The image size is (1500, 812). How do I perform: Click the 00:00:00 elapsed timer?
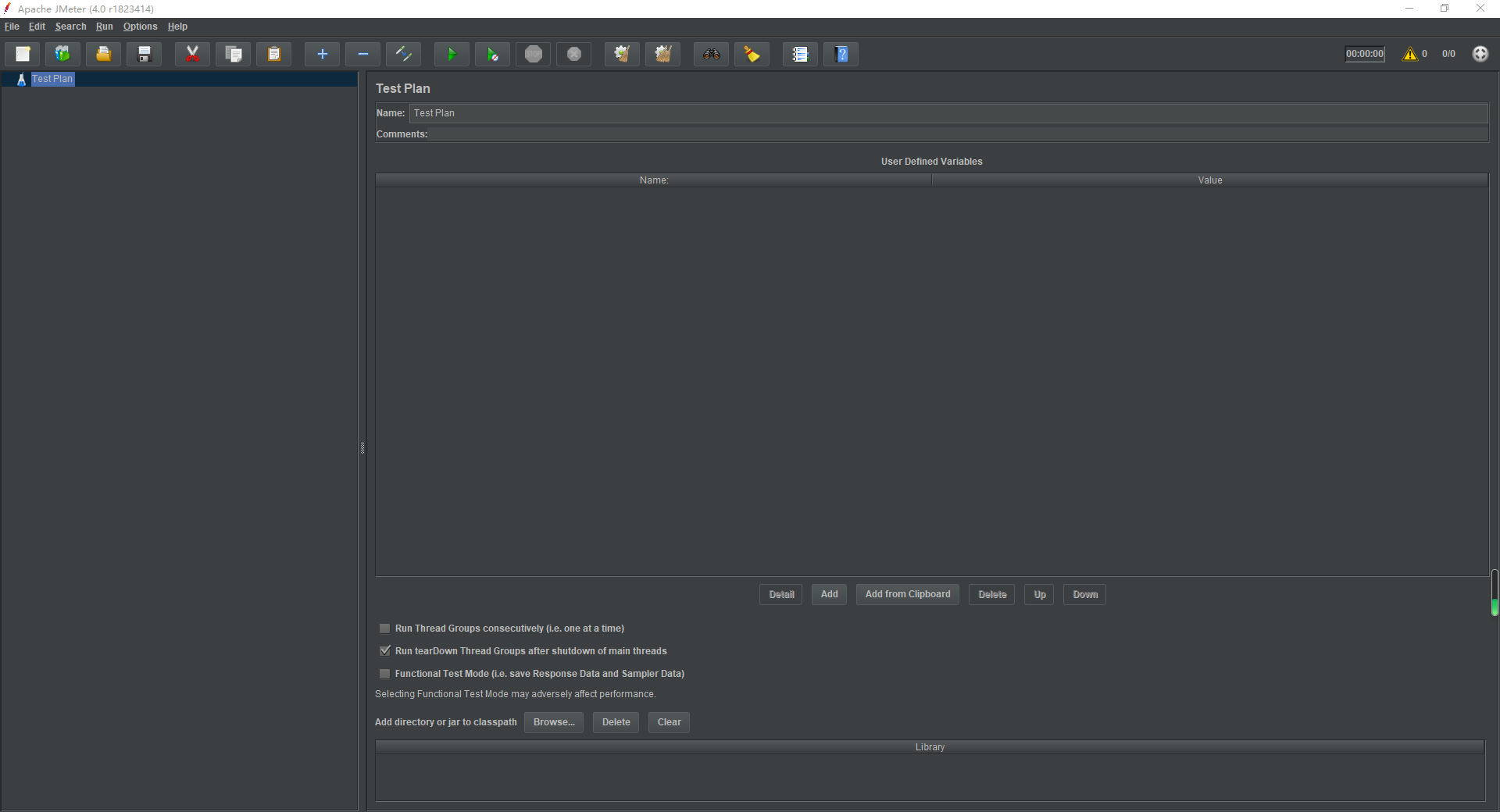1365,54
